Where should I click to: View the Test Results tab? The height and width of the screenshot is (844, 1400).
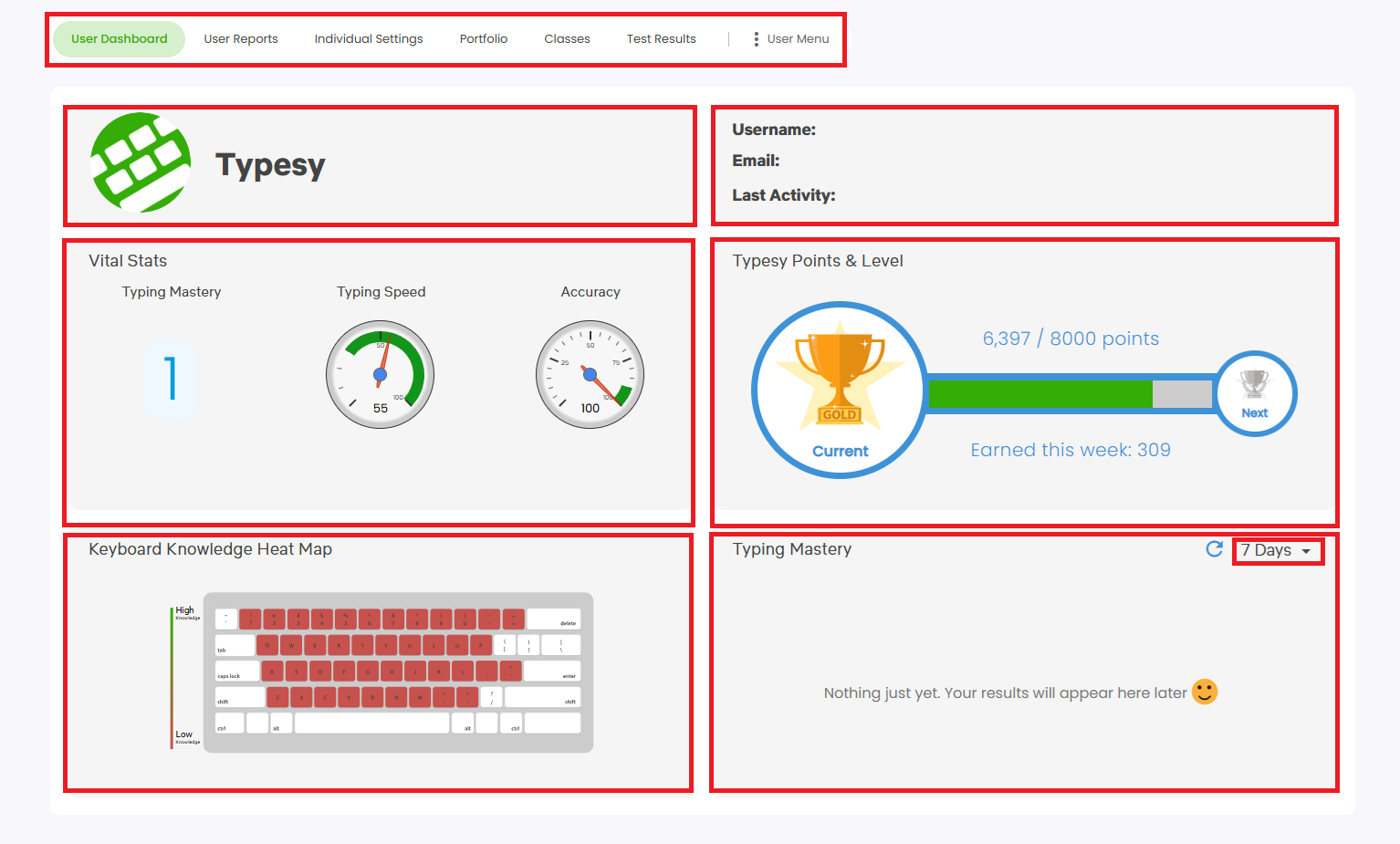tap(661, 39)
